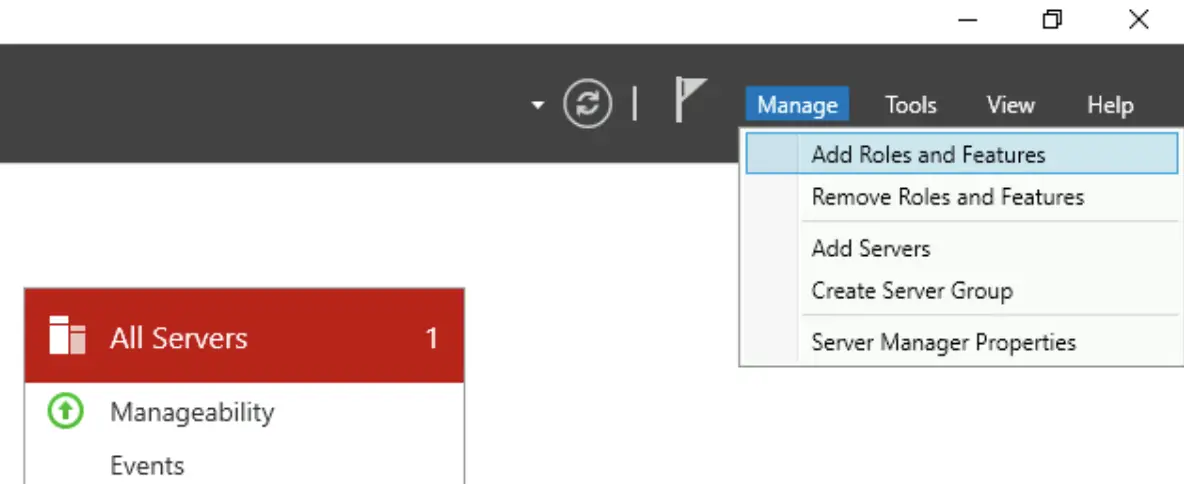Open the notifications flag icon
Screen dimensions: 1184x484
(690, 101)
